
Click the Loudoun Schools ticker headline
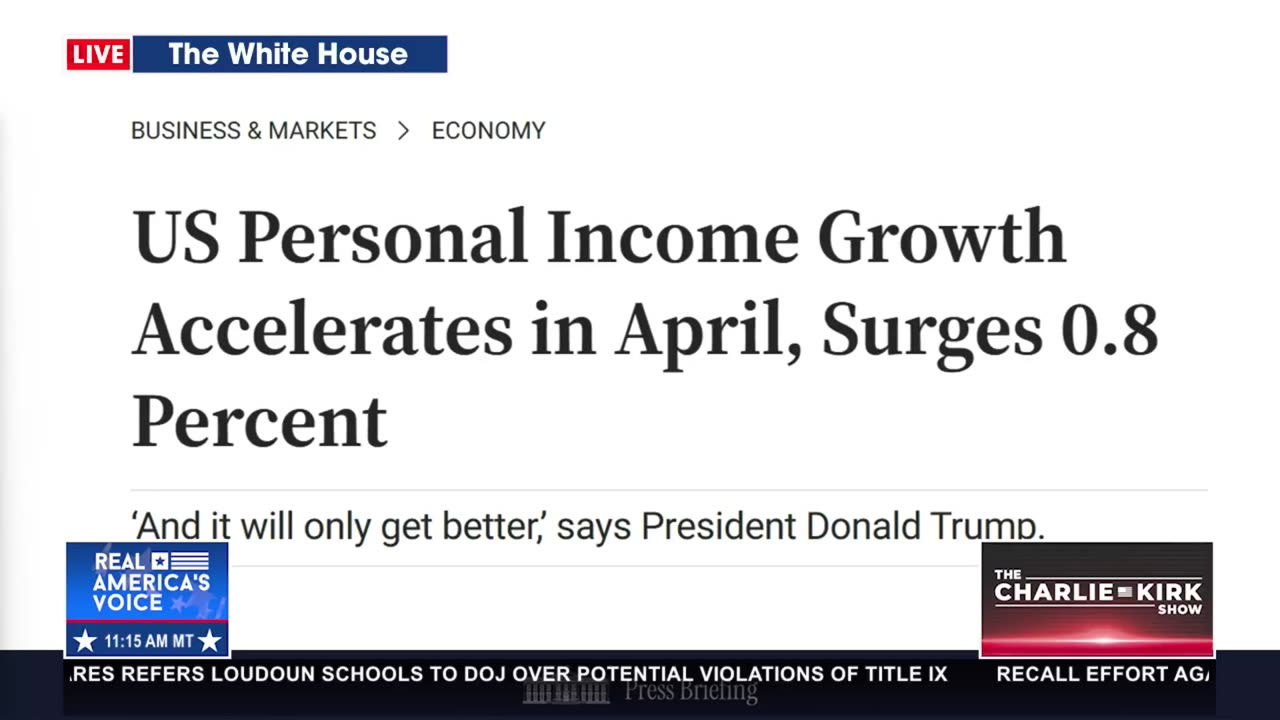click(x=510, y=674)
